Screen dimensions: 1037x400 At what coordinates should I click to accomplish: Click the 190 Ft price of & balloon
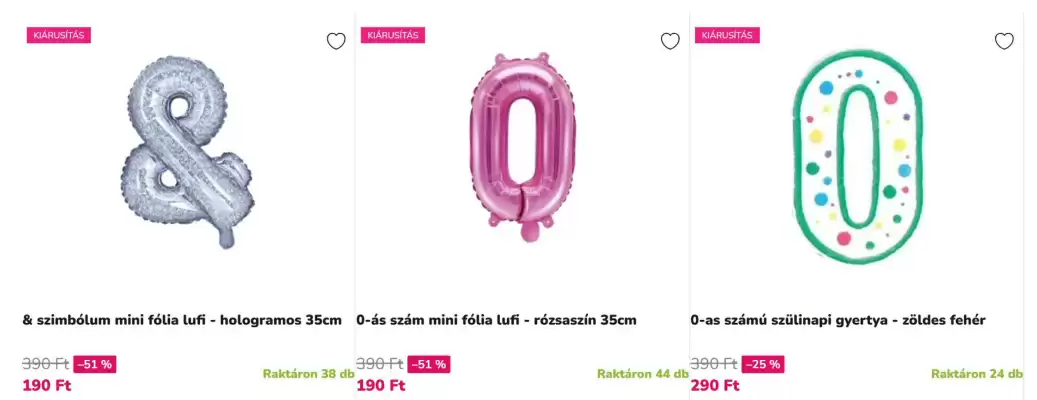click(47, 385)
